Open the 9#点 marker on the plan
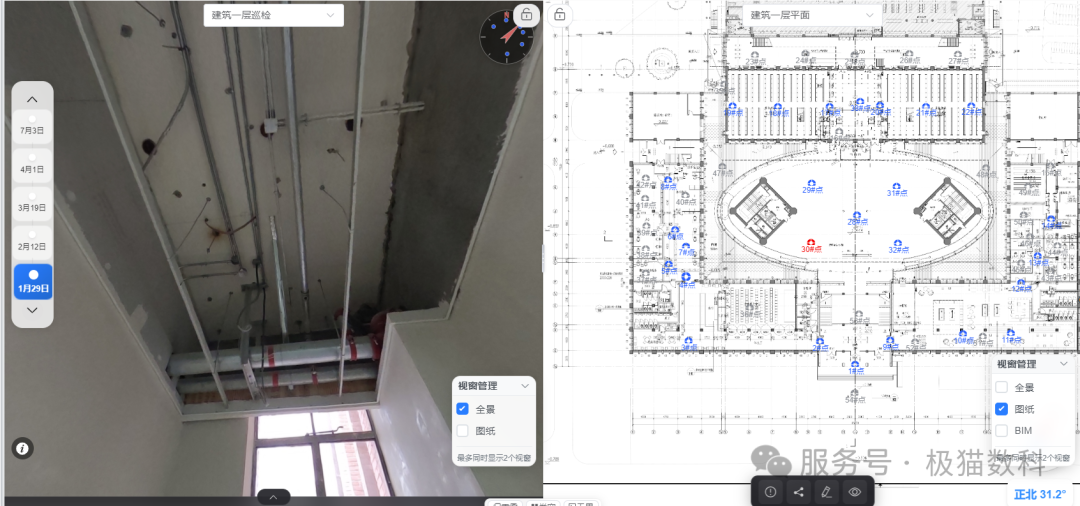 [890, 344]
